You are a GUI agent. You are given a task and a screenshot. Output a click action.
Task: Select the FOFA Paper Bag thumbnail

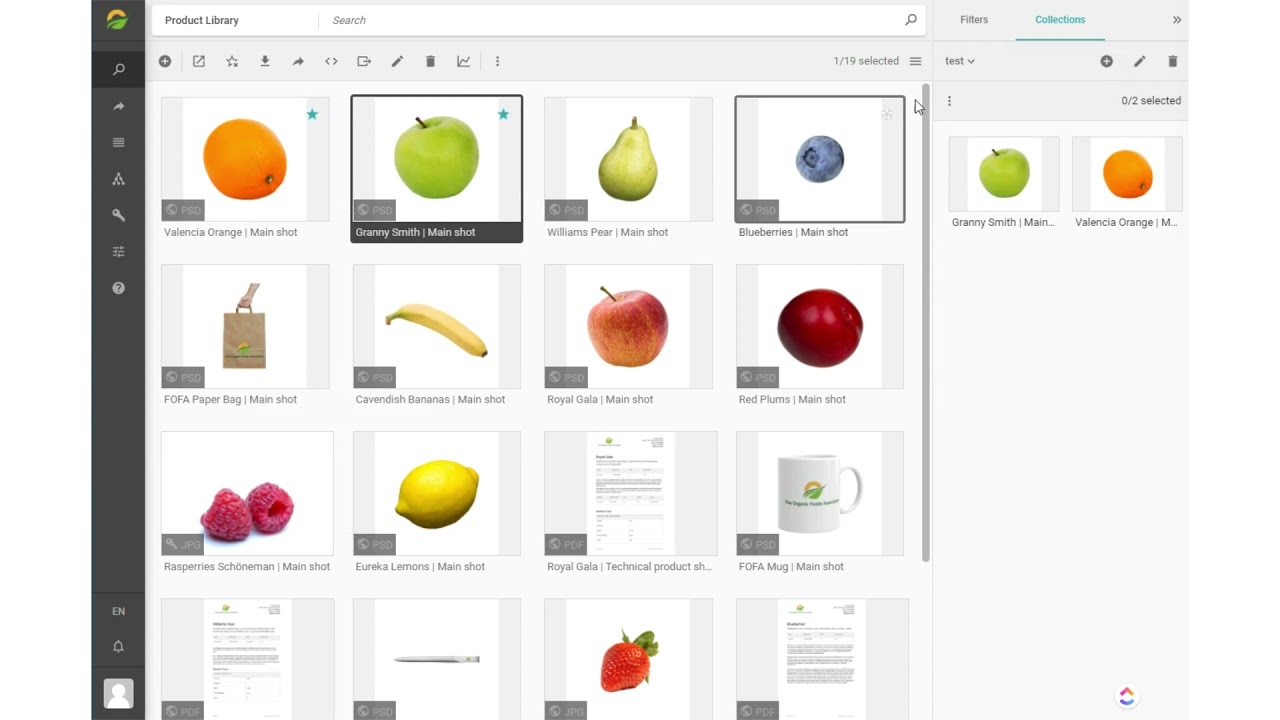[x=245, y=326]
